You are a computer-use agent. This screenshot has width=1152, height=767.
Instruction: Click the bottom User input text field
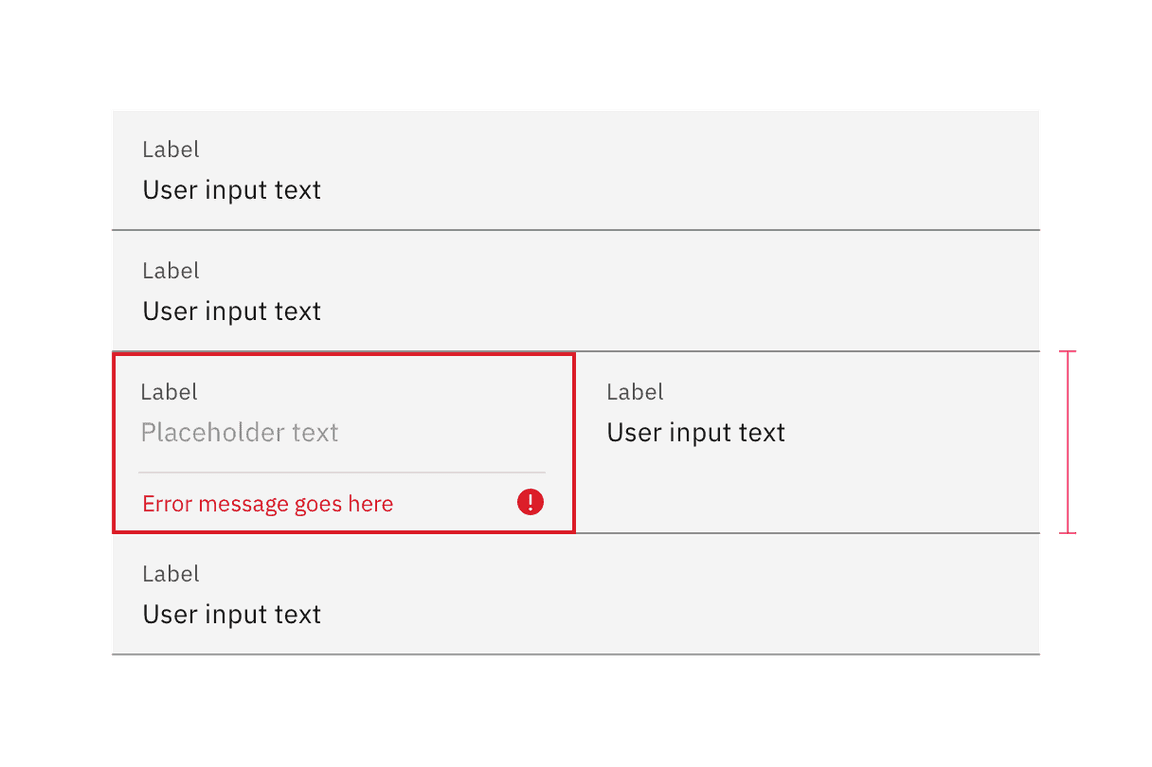231,614
